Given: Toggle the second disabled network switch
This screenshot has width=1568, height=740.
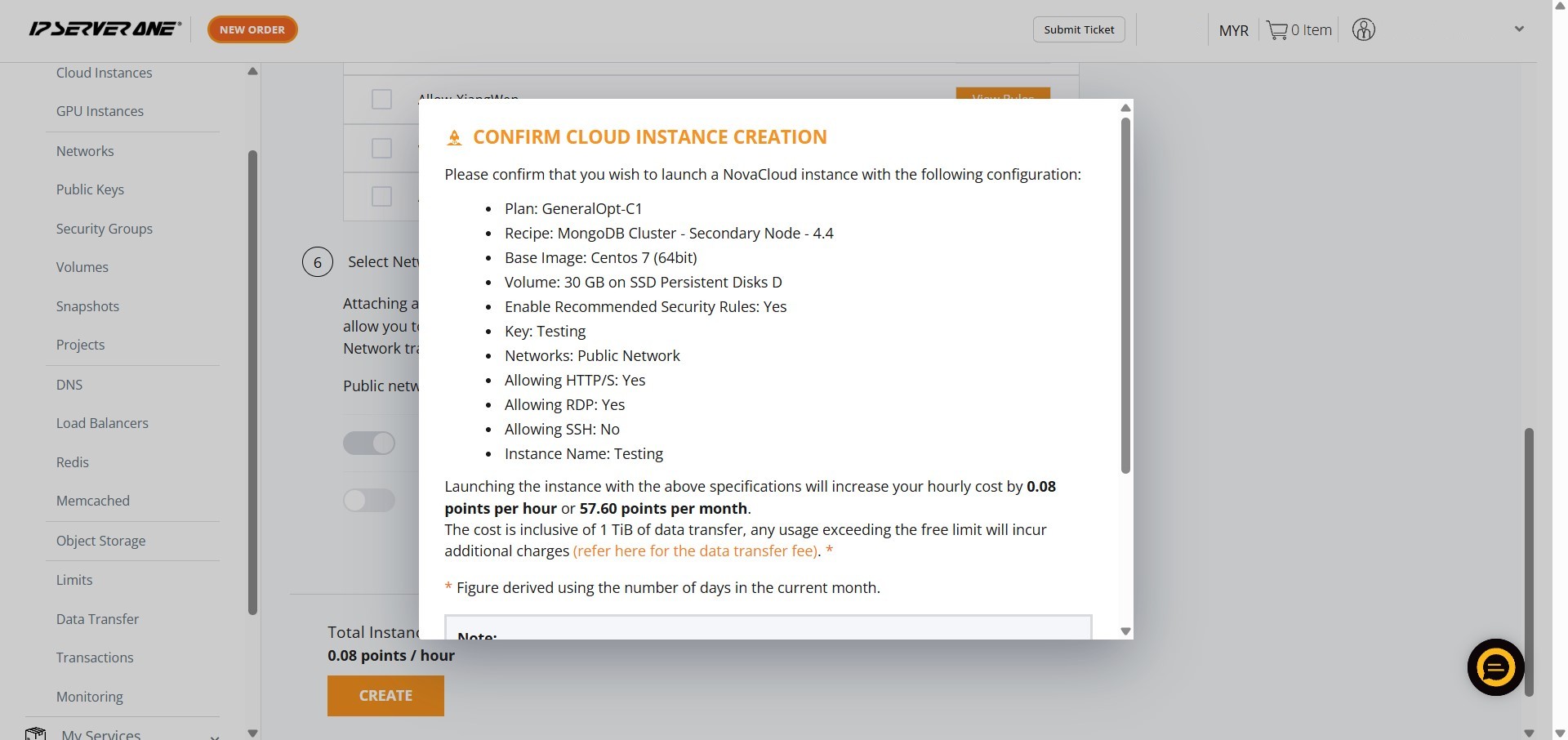Looking at the screenshot, I should point(369,500).
